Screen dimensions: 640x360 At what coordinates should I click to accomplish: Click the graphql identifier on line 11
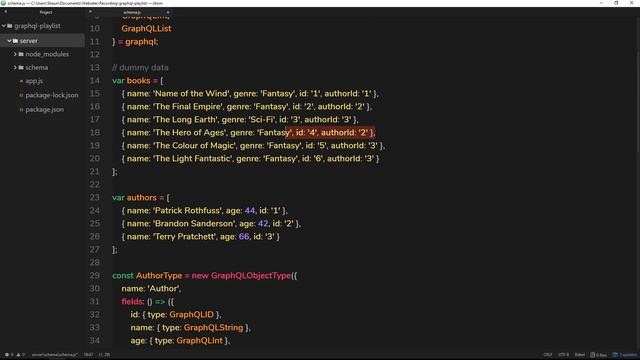140,42
